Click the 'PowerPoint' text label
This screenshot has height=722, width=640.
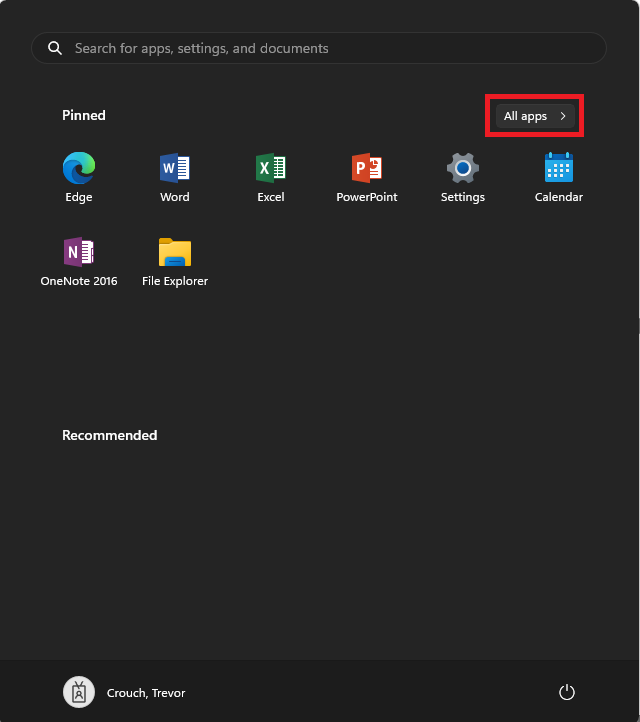click(367, 197)
